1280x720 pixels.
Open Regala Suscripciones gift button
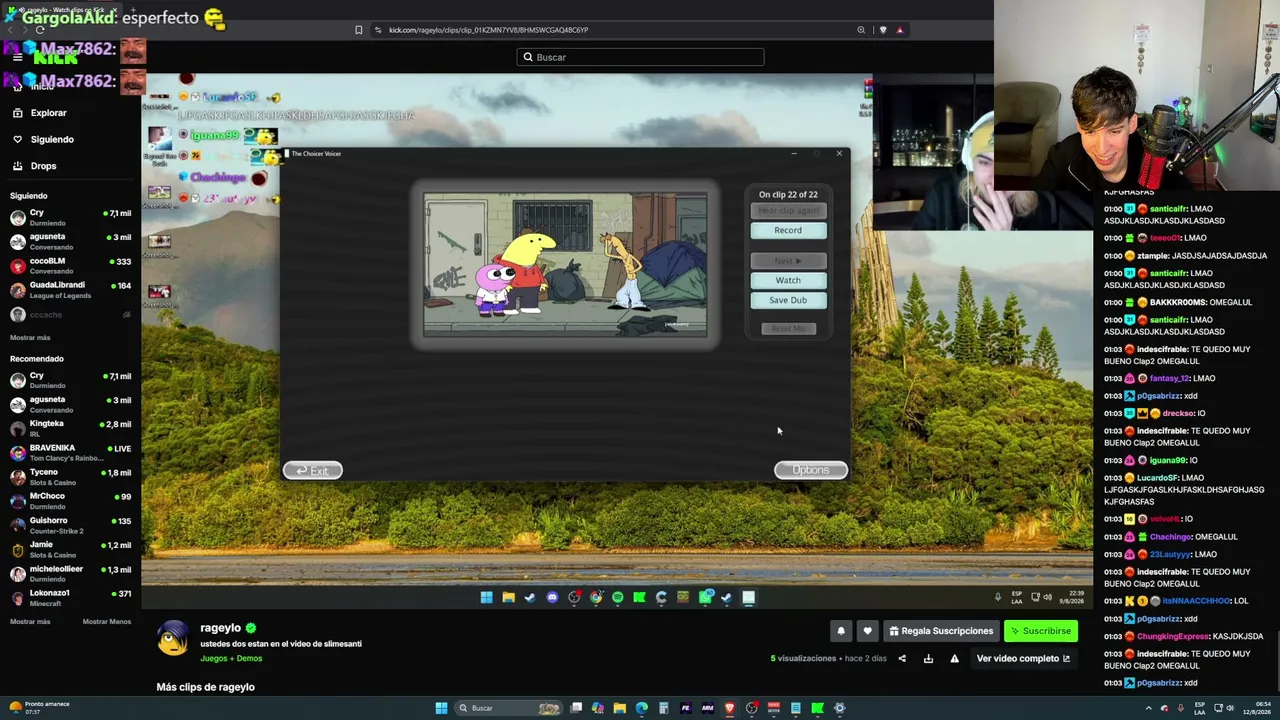[941, 631]
